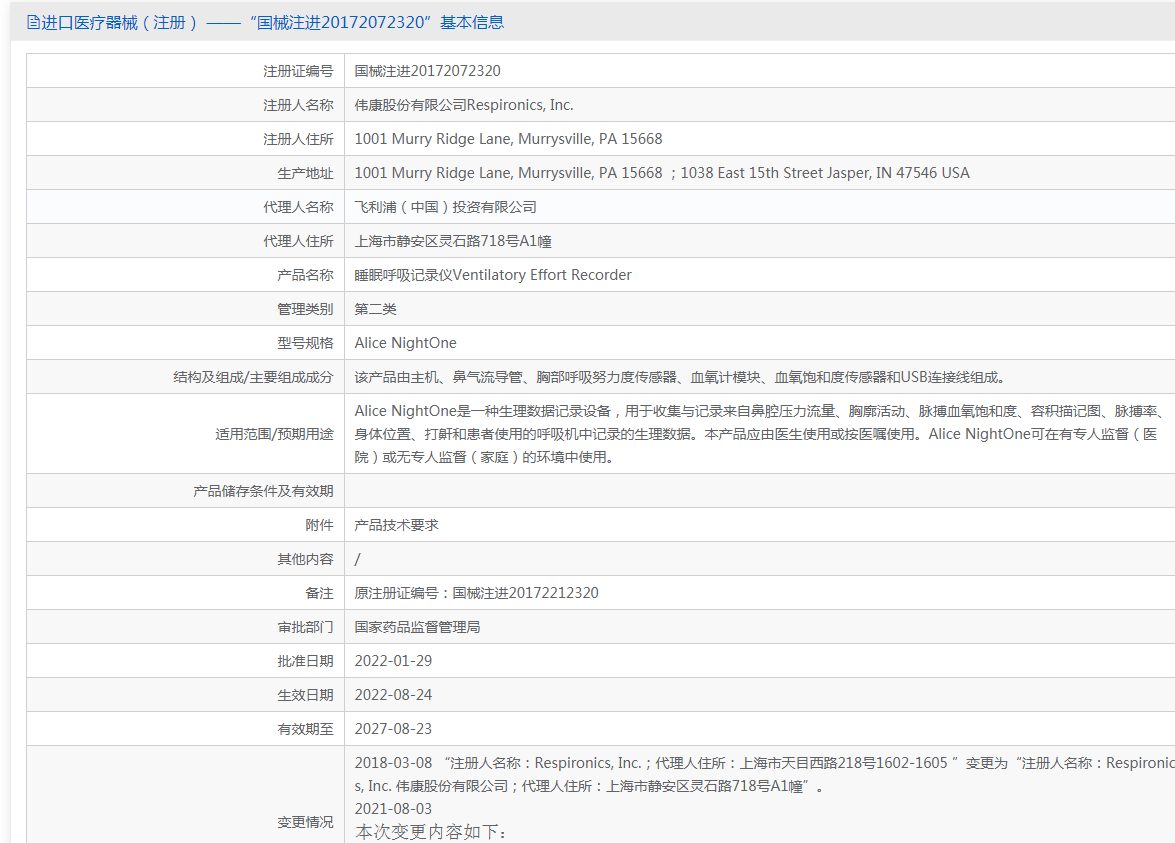Click product name 睡眠呼吸记录仪Ventilatory Effort Recorder
Viewport: 1175px width, 843px height.
coord(493,275)
